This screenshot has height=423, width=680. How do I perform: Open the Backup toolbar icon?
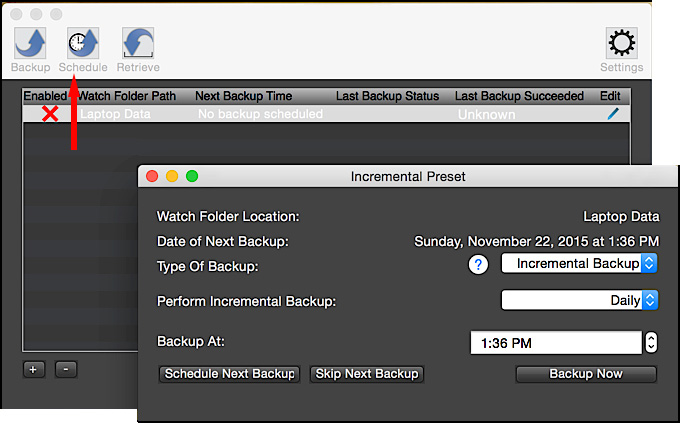[x=30, y=43]
